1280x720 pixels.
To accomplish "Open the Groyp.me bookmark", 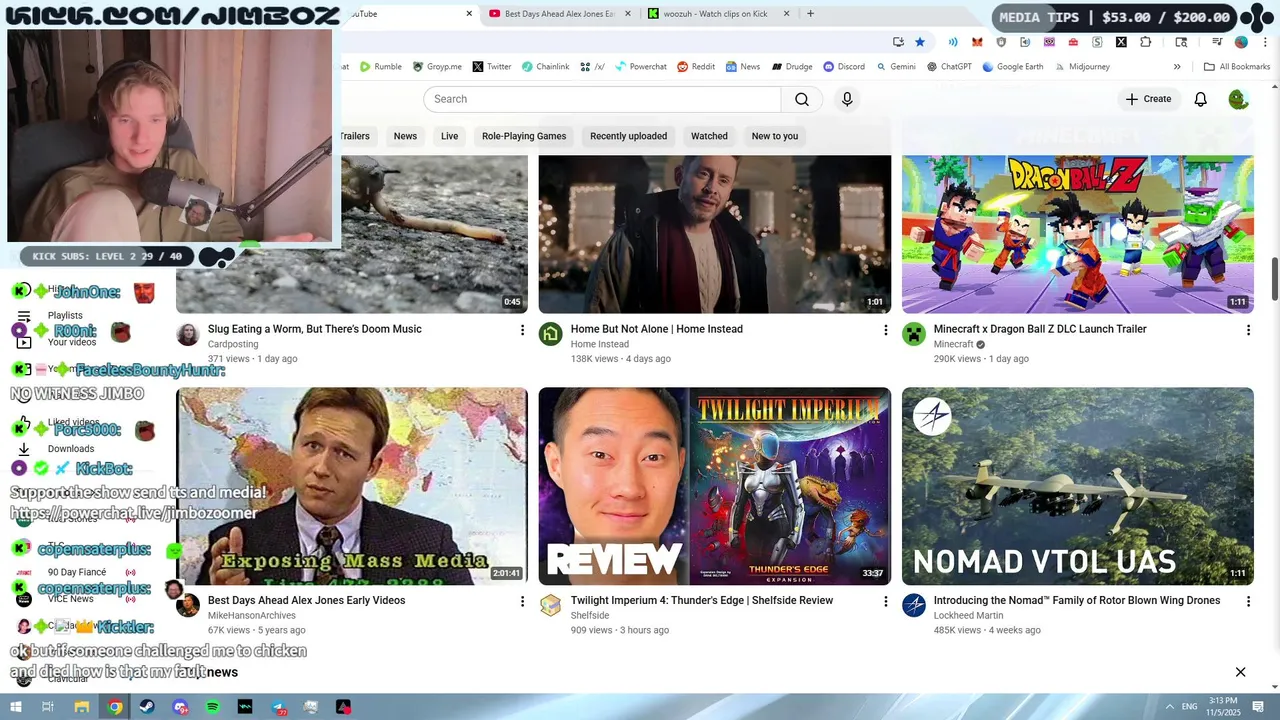I will coord(437,67).
